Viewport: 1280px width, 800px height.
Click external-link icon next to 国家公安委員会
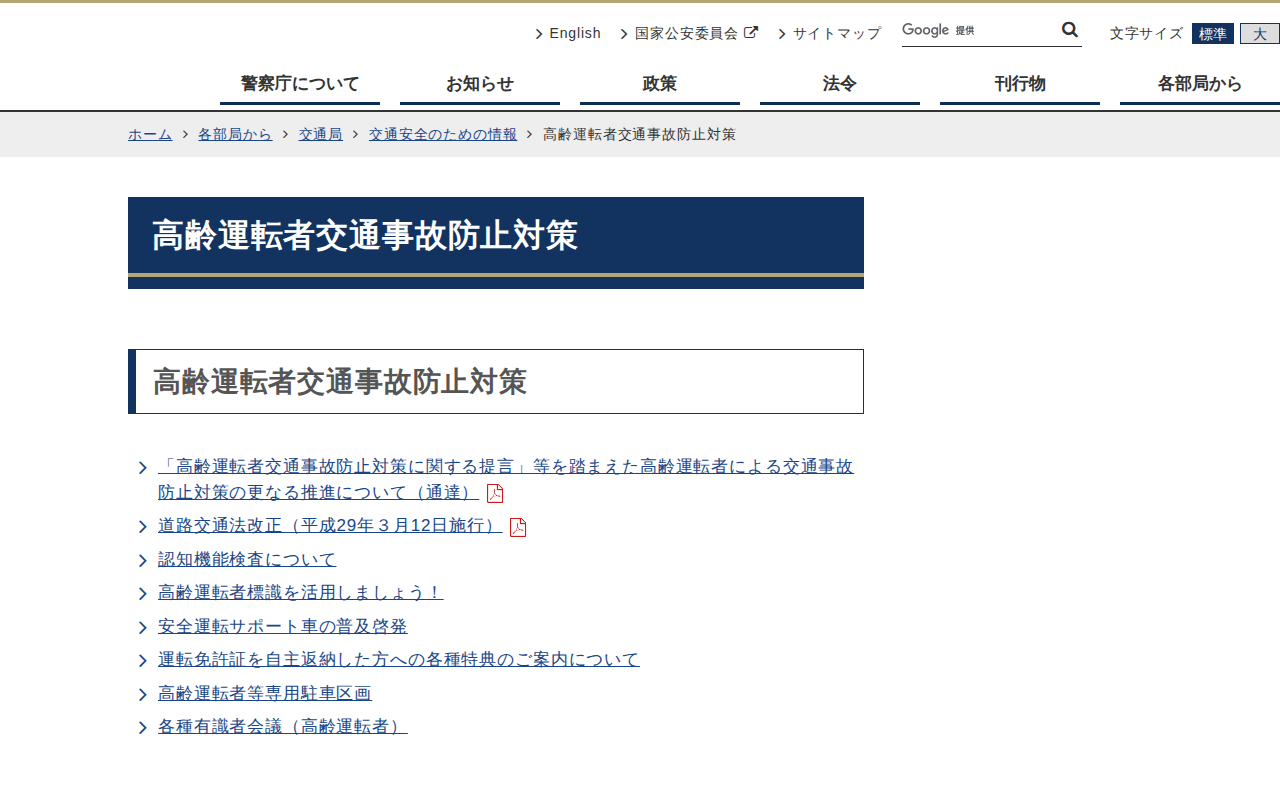pos(751,33)
